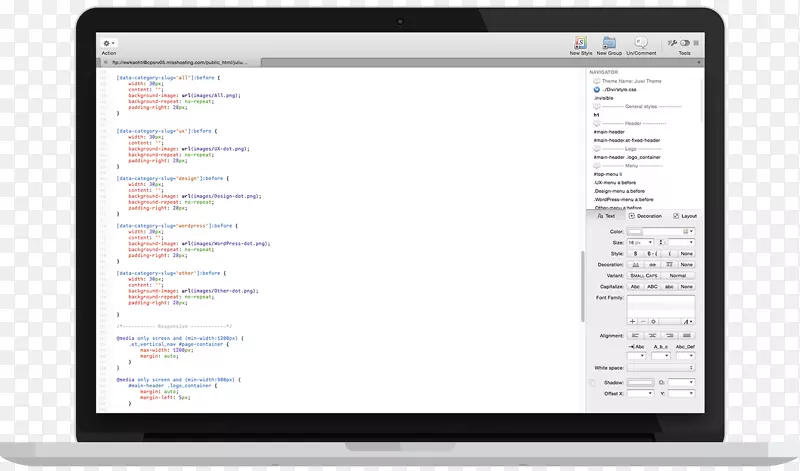Screen dimensions: 800x471
Task: Open the Action gear dropdown
Action: (x=108, y=44)
